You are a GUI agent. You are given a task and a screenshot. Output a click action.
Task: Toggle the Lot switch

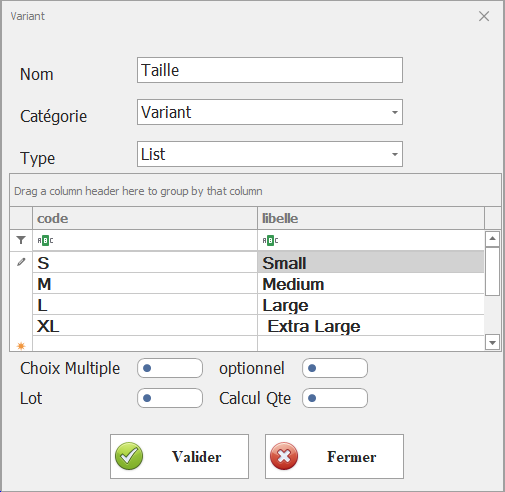click(170, 398)
